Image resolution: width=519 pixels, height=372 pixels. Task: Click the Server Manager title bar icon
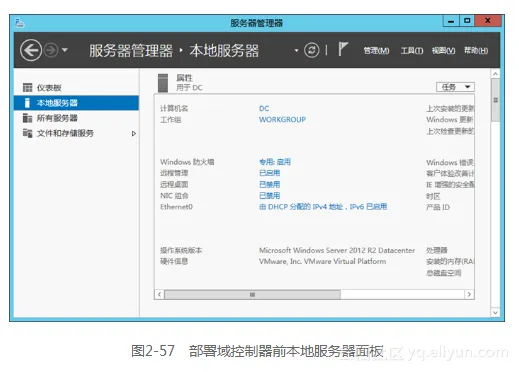coord(20,23)
